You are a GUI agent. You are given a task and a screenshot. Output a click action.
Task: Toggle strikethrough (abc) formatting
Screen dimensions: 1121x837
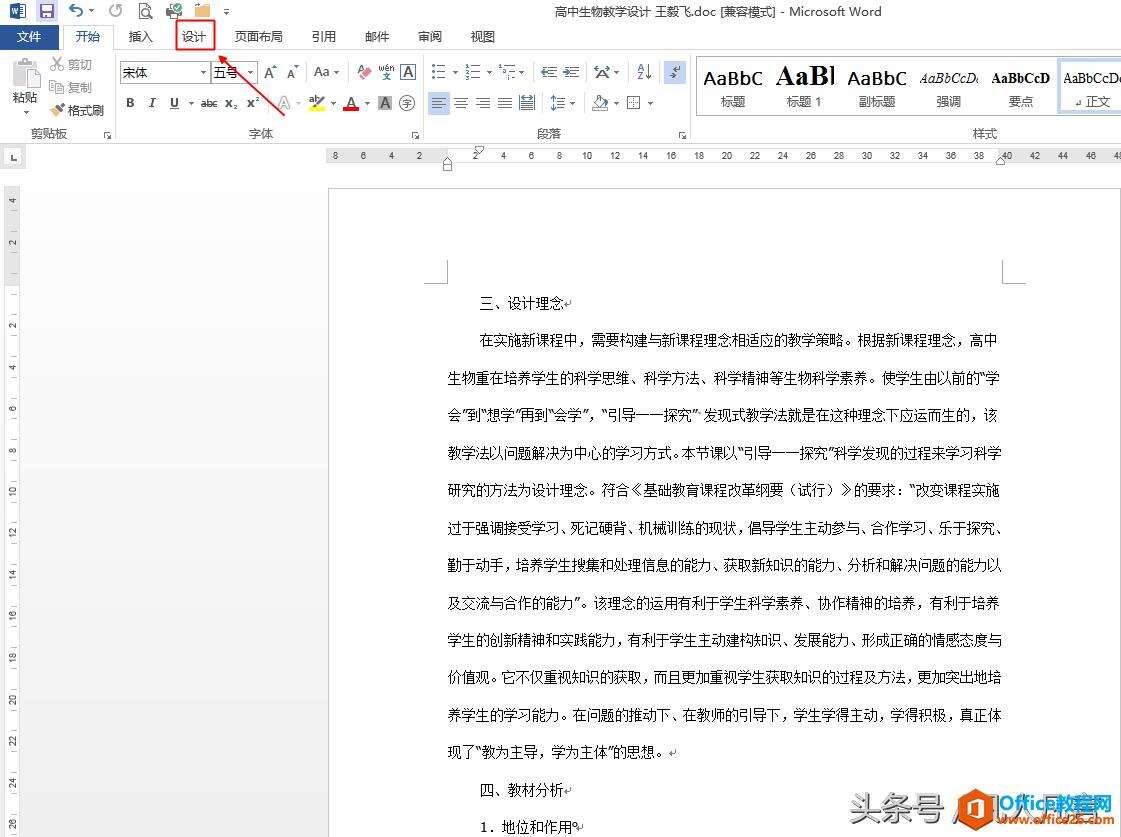coord(209,104)
